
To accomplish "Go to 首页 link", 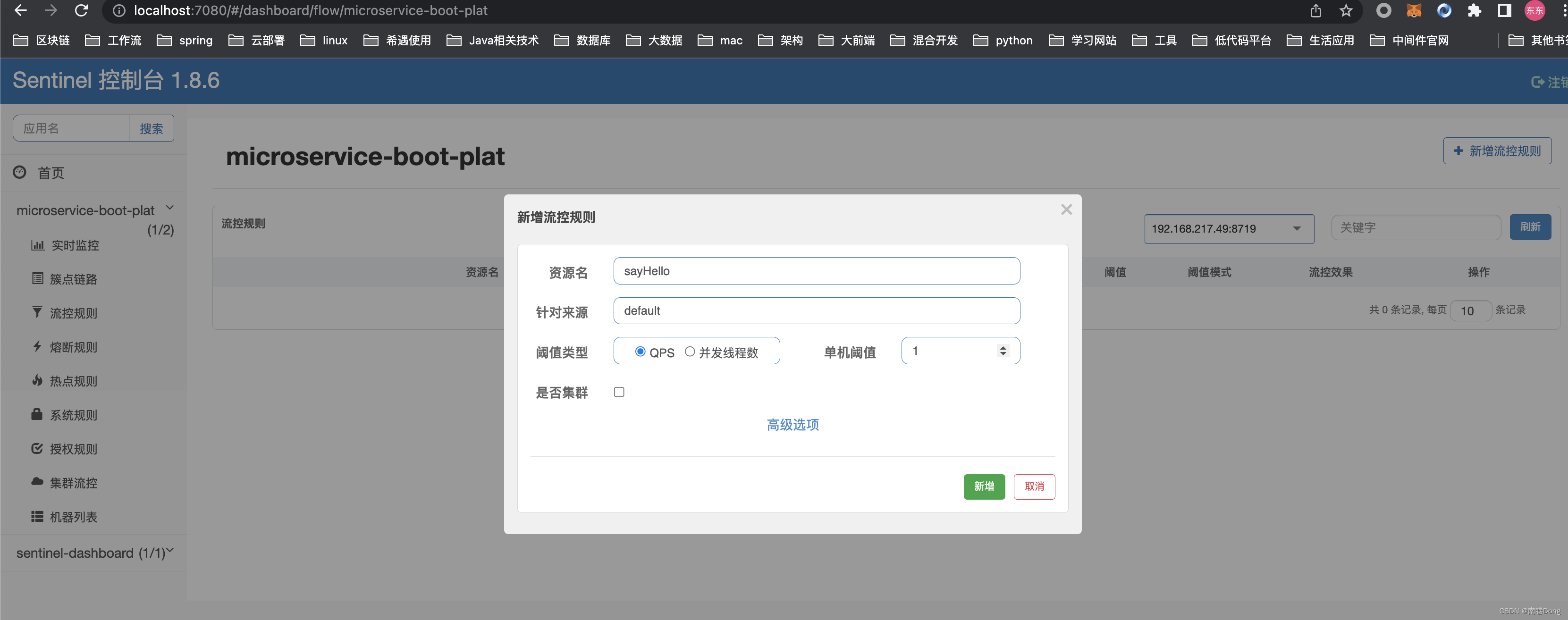I will point(51,174).
